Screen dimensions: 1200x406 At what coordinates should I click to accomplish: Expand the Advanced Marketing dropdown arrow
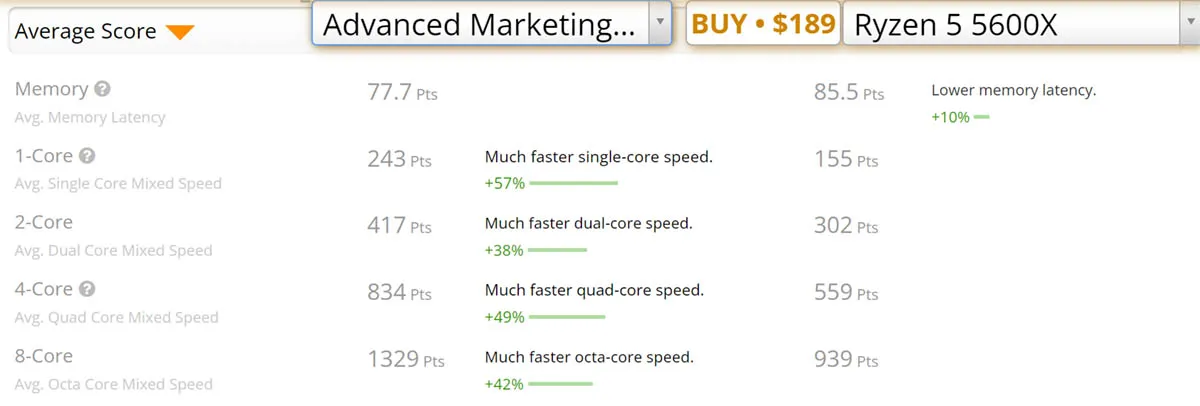pos(659,24)
